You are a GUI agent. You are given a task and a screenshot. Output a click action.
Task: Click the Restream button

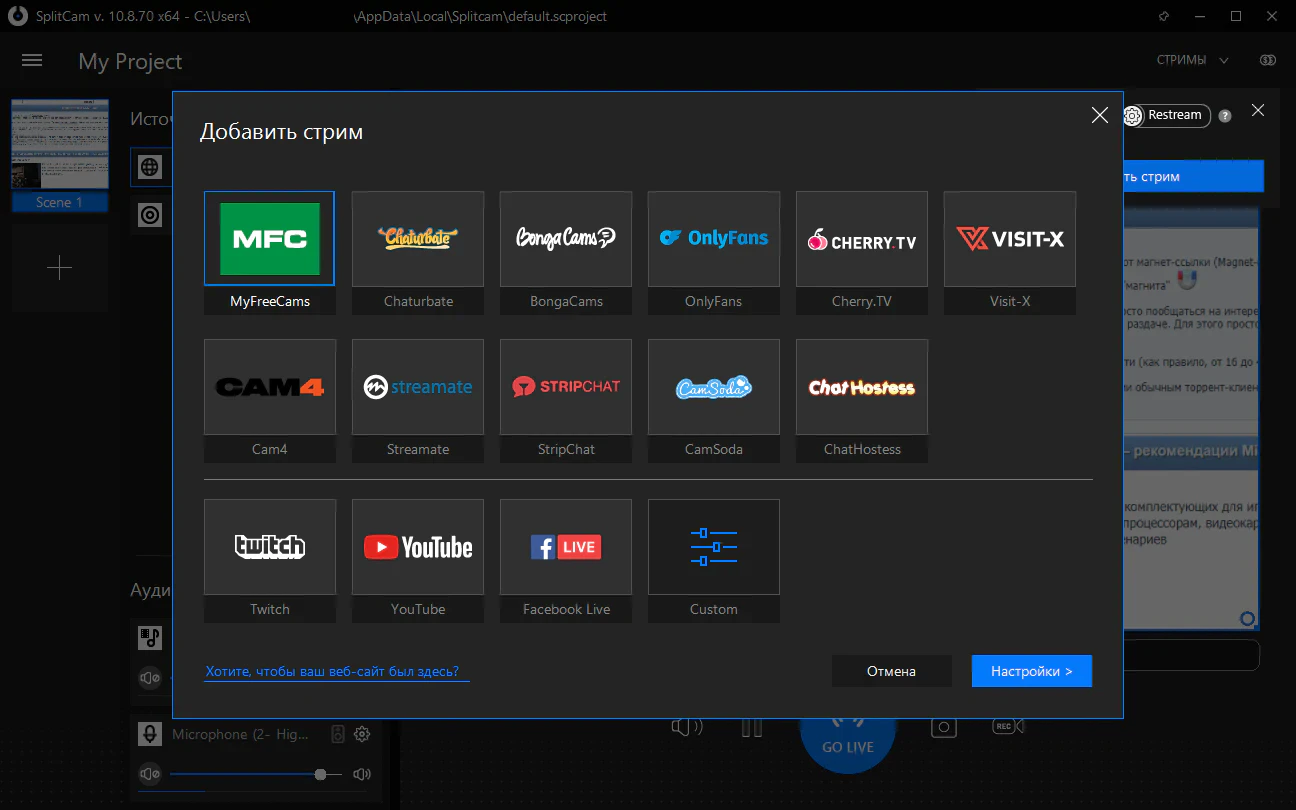tap(1166, 115)
